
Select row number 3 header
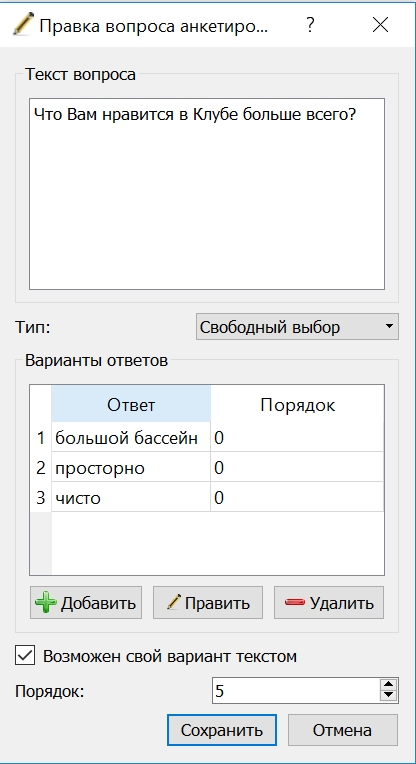point(41,497)
